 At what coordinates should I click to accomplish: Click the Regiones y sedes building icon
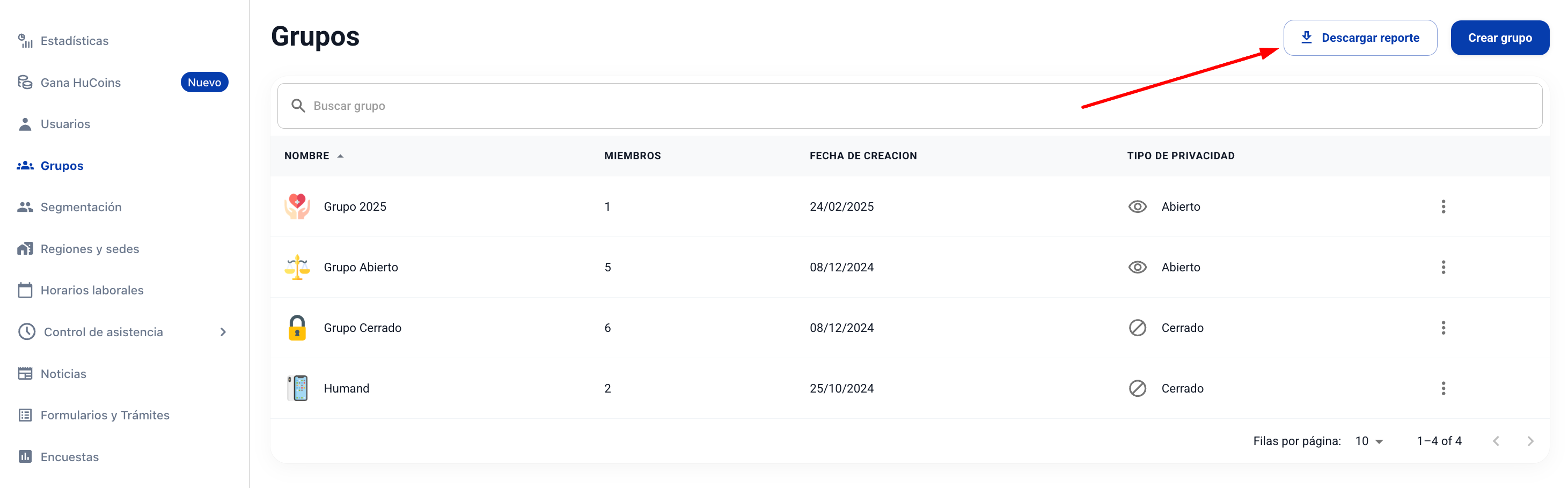(25, 249)
